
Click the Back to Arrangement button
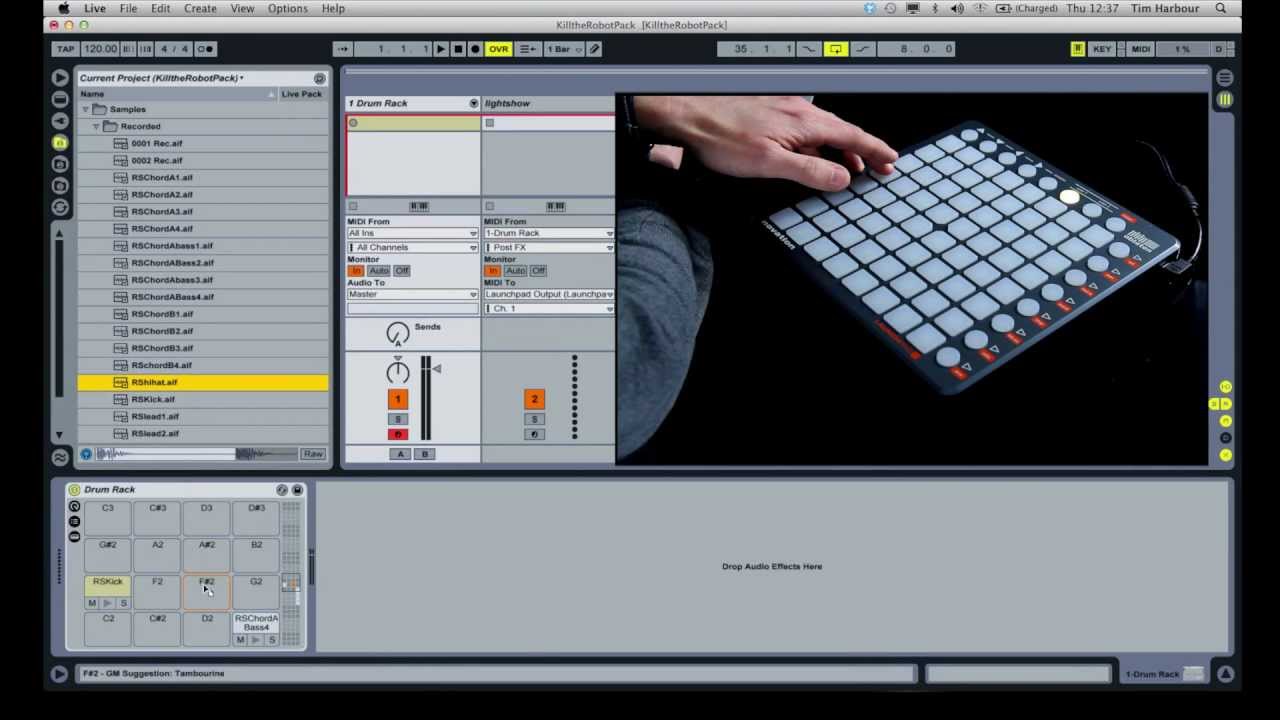pyautogui.click(x=528, y=49)
